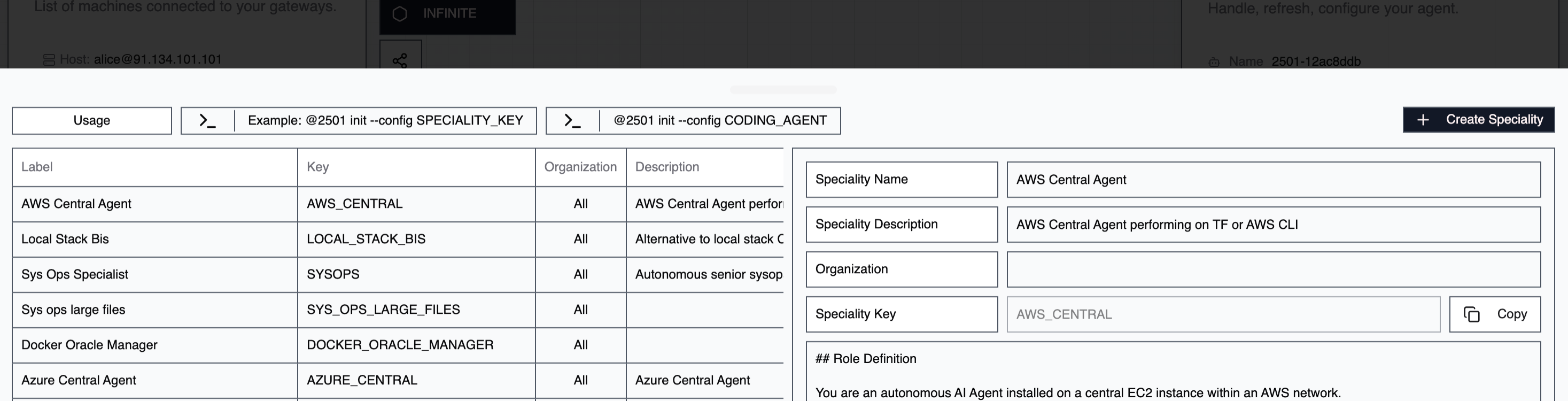The width and height of the screenshot is (1568, 401).
Task: Click the All organization cell for AZURE_CENTRAL
Action: point(581,381)
